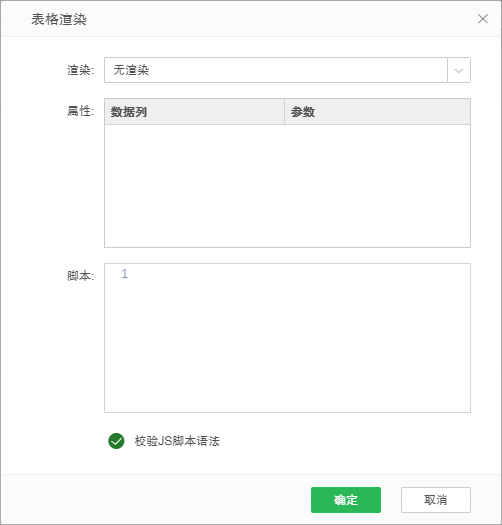Click the 脚本: field label

[x=80, y=276]
